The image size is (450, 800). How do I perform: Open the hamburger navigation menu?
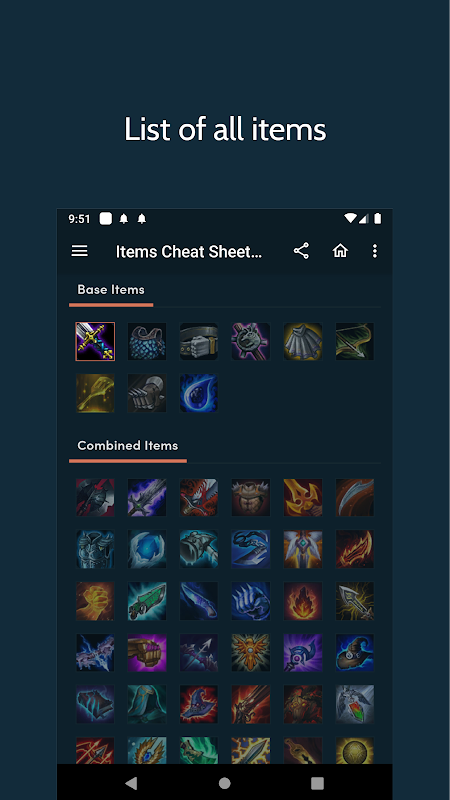point(80,251)
